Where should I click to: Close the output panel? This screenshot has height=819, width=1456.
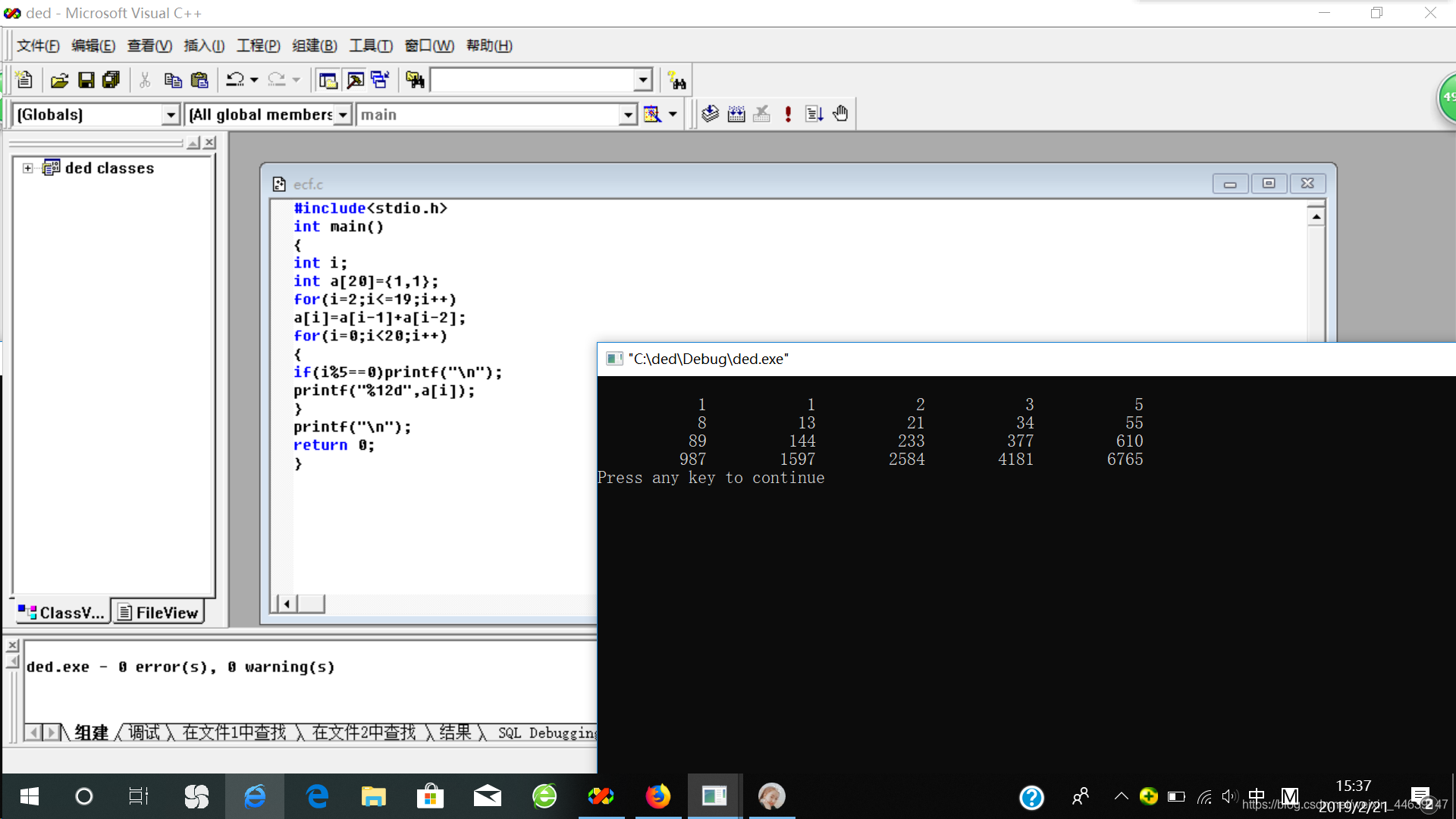click(12, 645)
